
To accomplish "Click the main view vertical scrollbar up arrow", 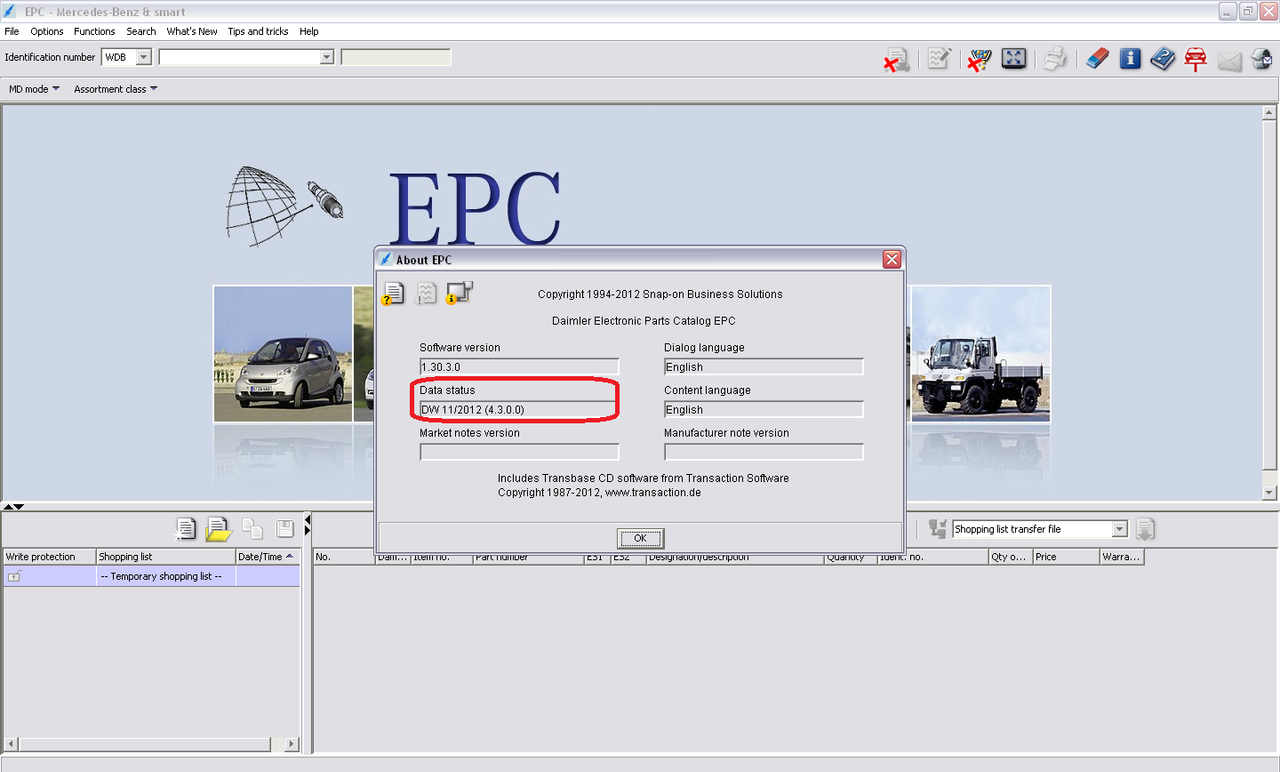I will pyautogui.click(x=1270, y=113).
